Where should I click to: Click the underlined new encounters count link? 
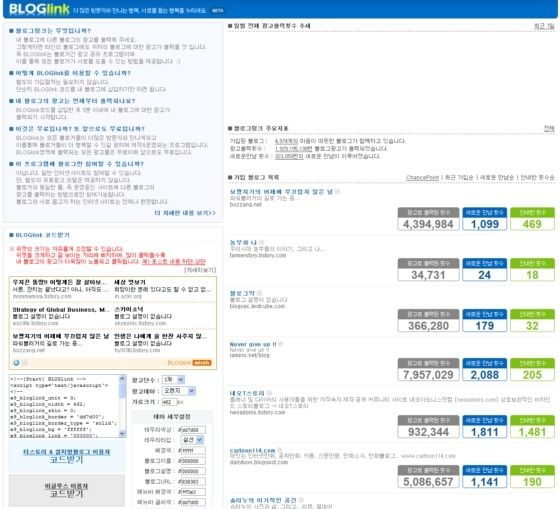click(x=289, y=156)
